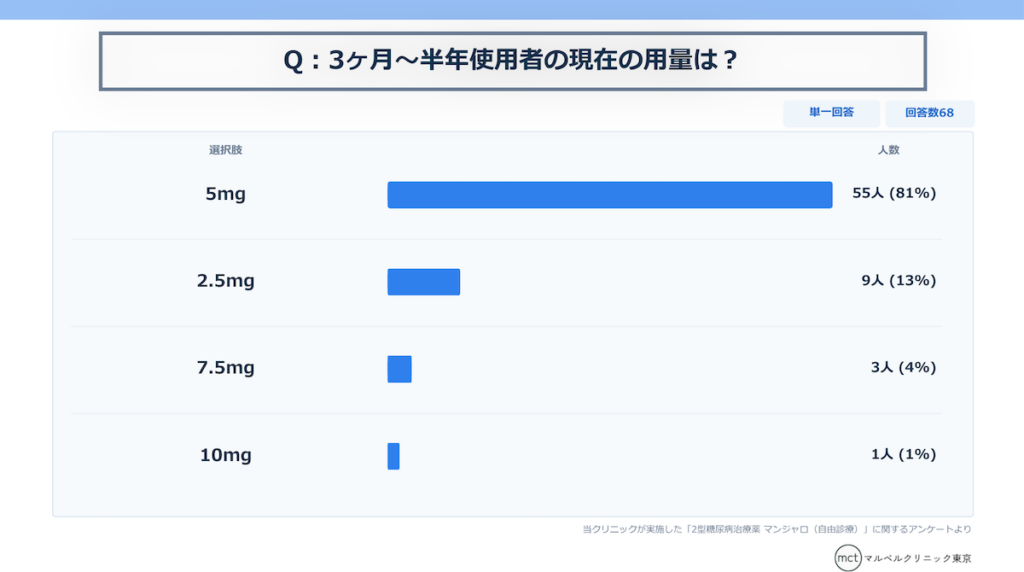This screenshot has width=1024, height=572.
Task: Click the 人数 column header
Action: [x=888, y=150]
